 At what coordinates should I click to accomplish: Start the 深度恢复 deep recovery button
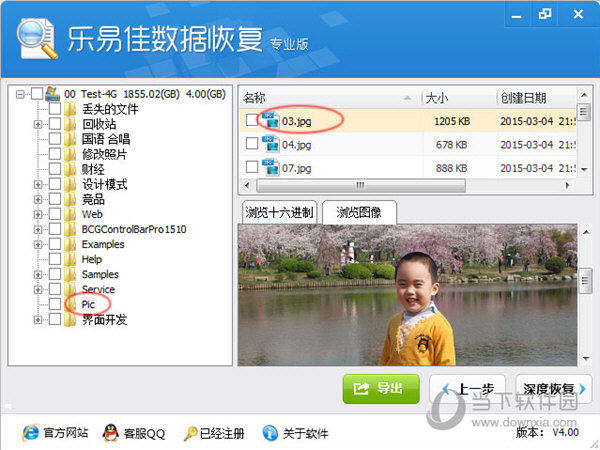pyautogui.click(x=553, y=389)
